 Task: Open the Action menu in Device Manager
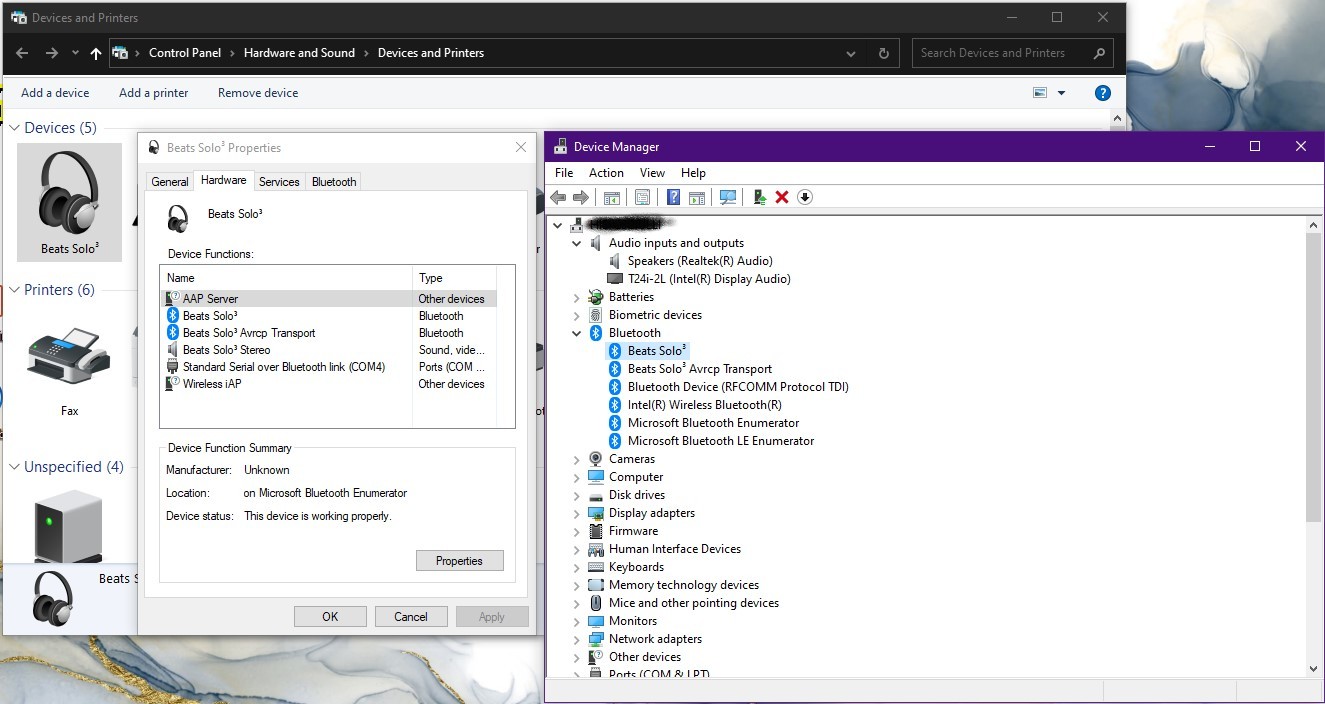tap(606, 173)
